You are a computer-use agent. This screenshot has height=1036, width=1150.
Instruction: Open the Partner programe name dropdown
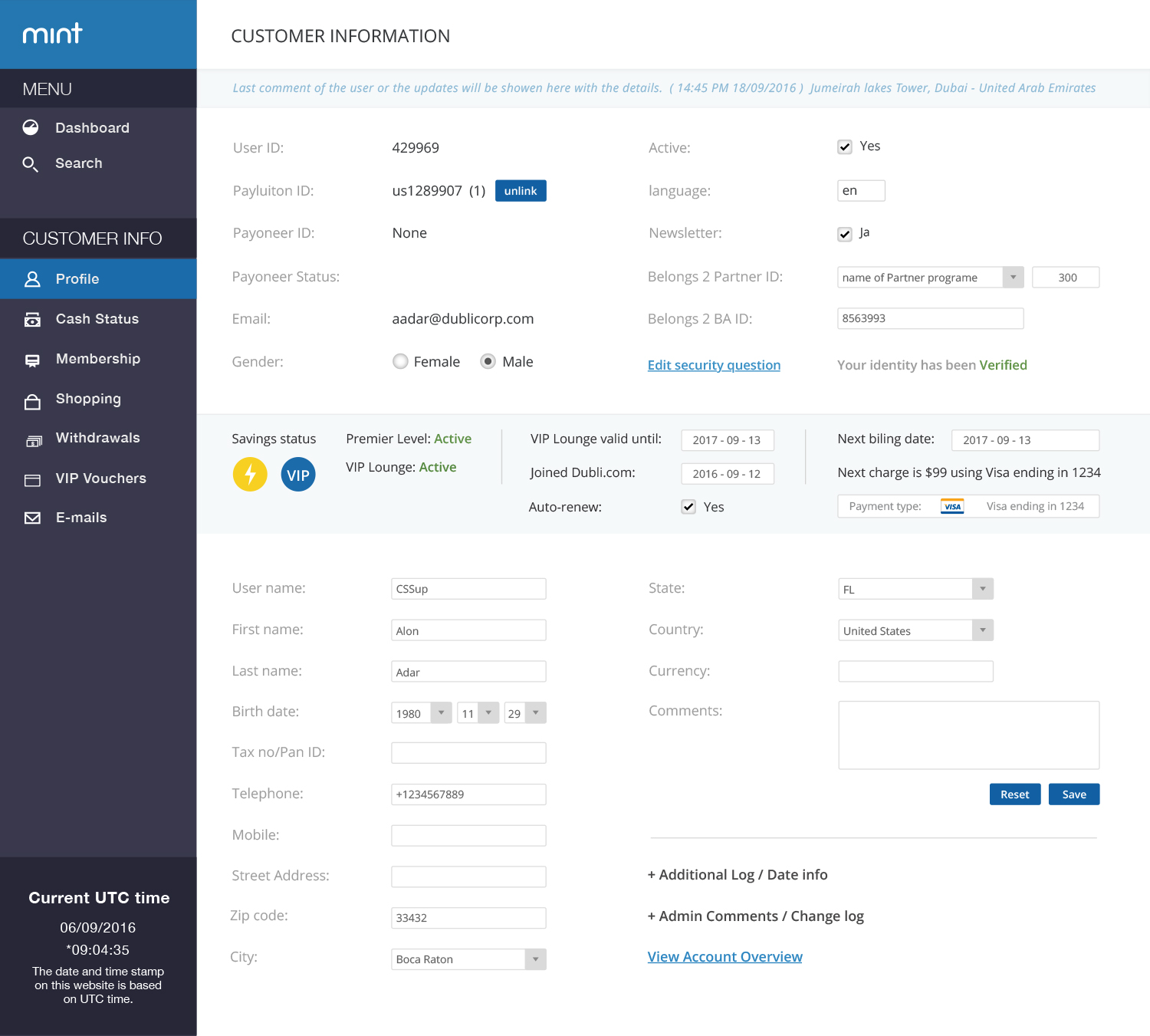pos(931,278)
